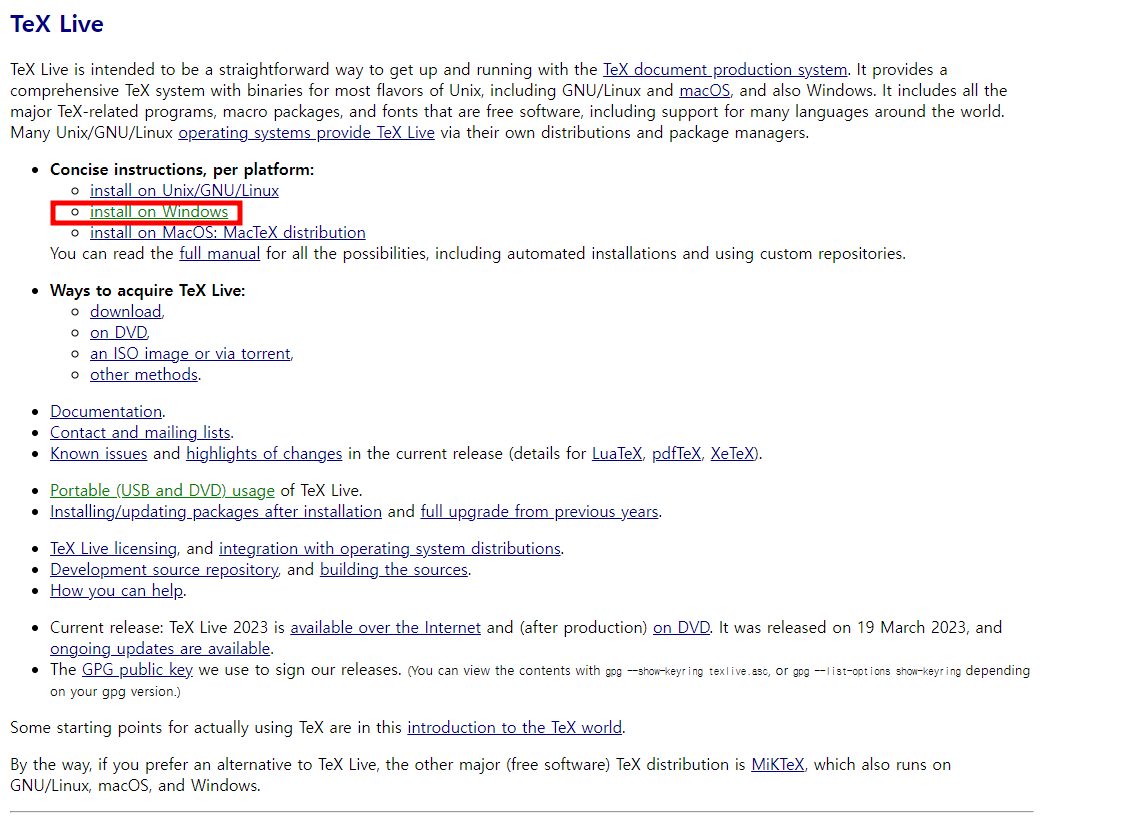
Task: Open the TeX document production system link
Action: (x=724, y=70)
